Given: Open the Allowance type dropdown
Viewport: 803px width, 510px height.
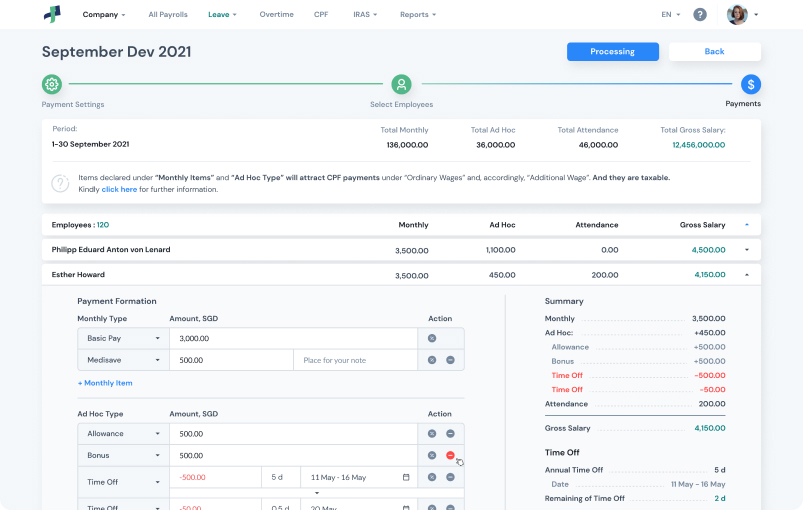Looking at the screenshot, I should pyautogui.click(x=123, y=434).
